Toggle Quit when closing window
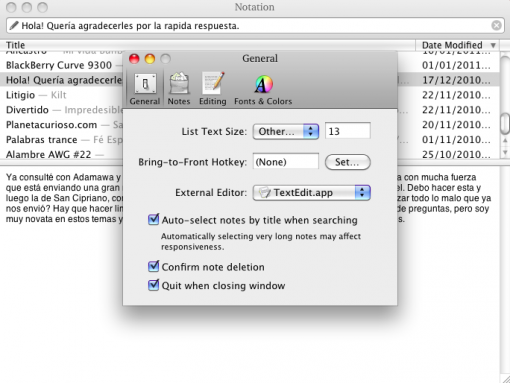The image size is (510, 383). tap(153, 285)
